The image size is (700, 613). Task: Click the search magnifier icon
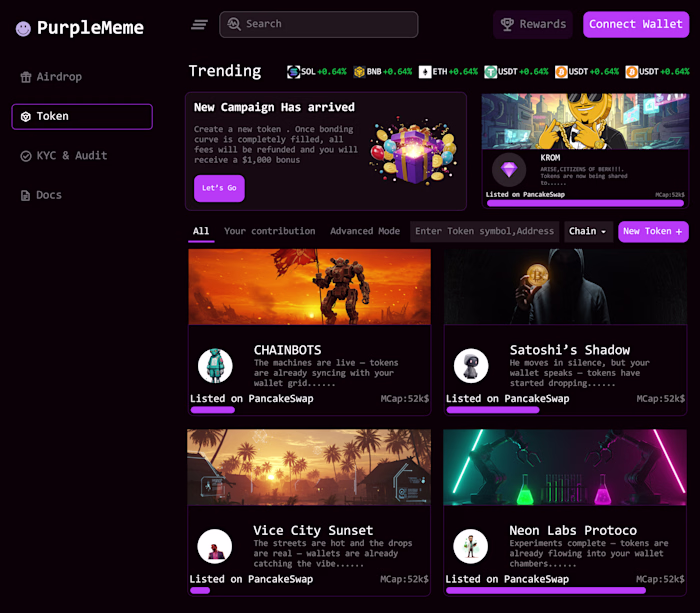[x=234, y=24]
